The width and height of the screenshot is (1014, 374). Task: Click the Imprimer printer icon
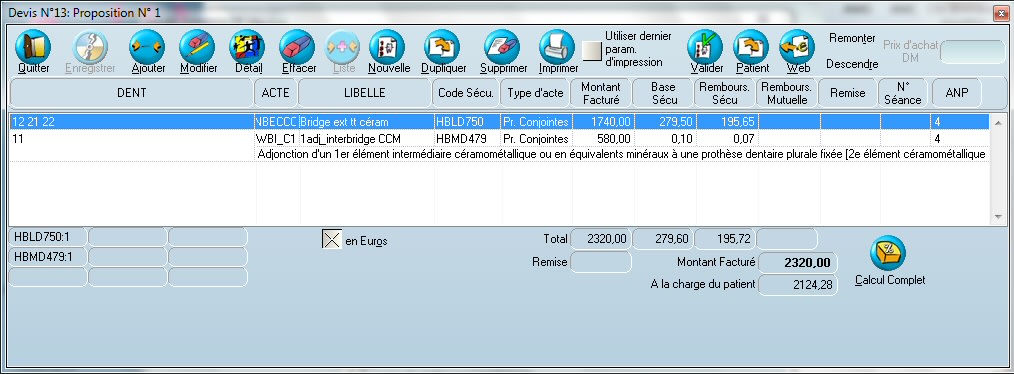coord(557,47)
